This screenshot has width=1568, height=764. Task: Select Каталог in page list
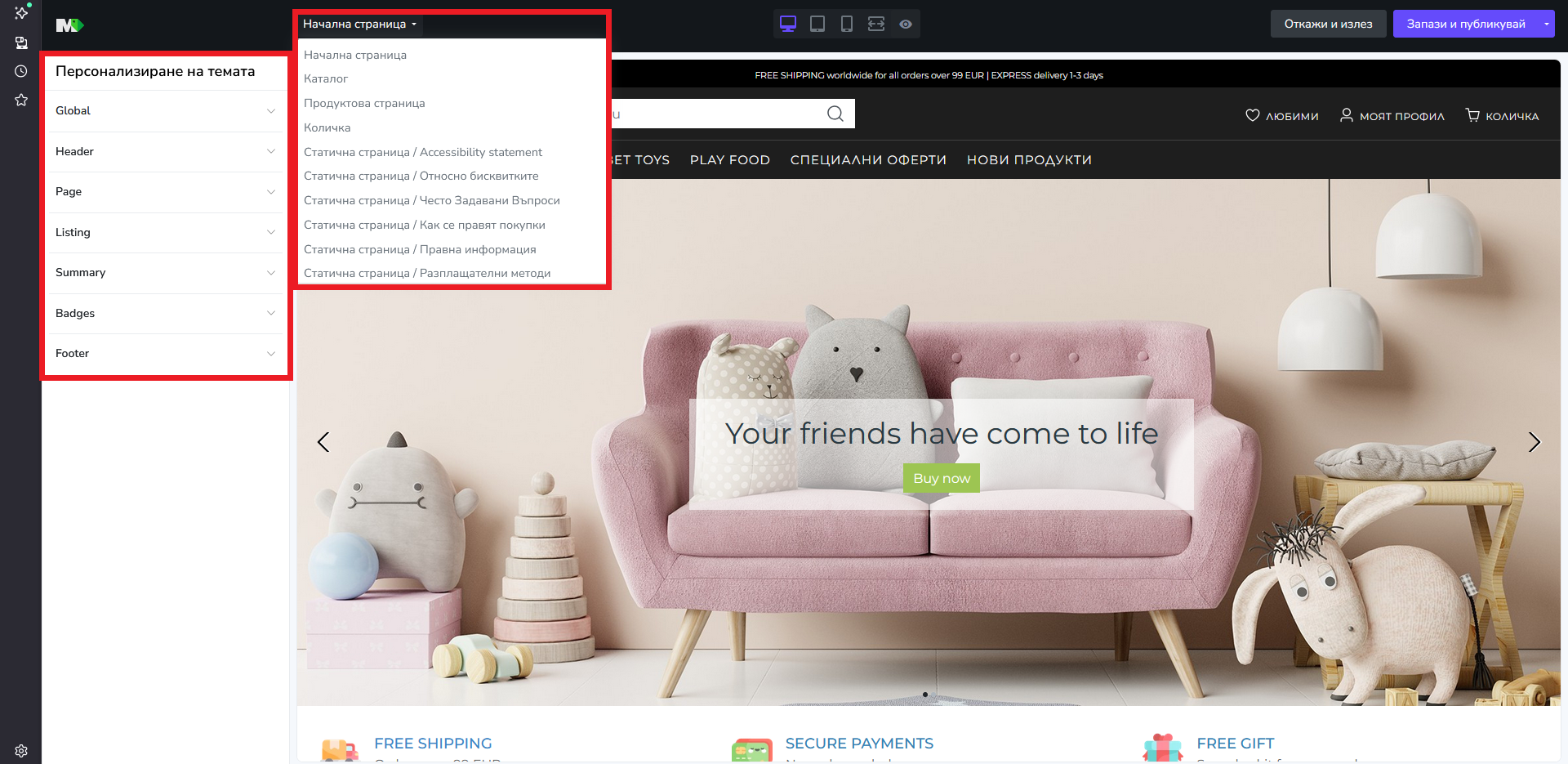tap(326, 78)
